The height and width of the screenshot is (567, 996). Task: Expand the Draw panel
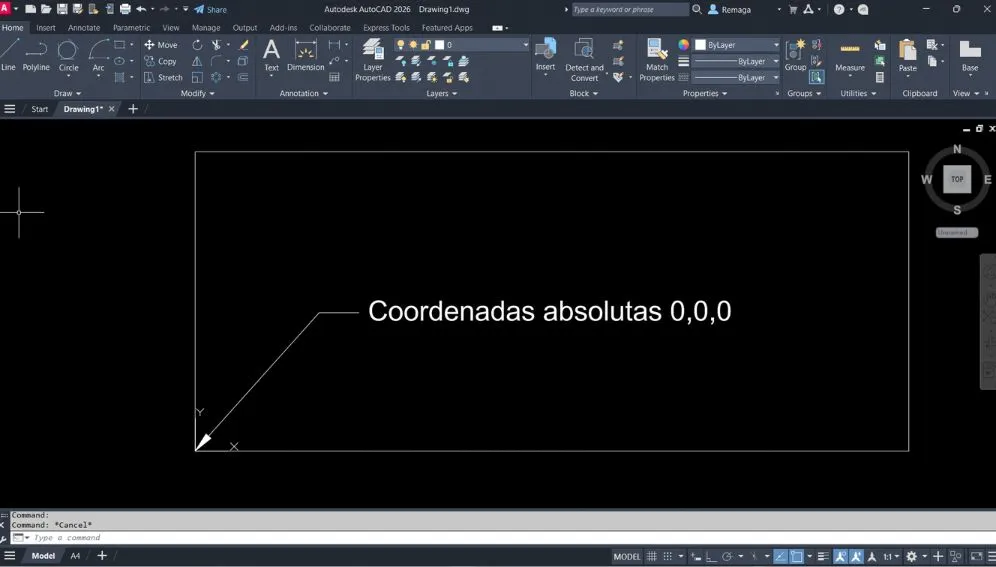point(67,93)
